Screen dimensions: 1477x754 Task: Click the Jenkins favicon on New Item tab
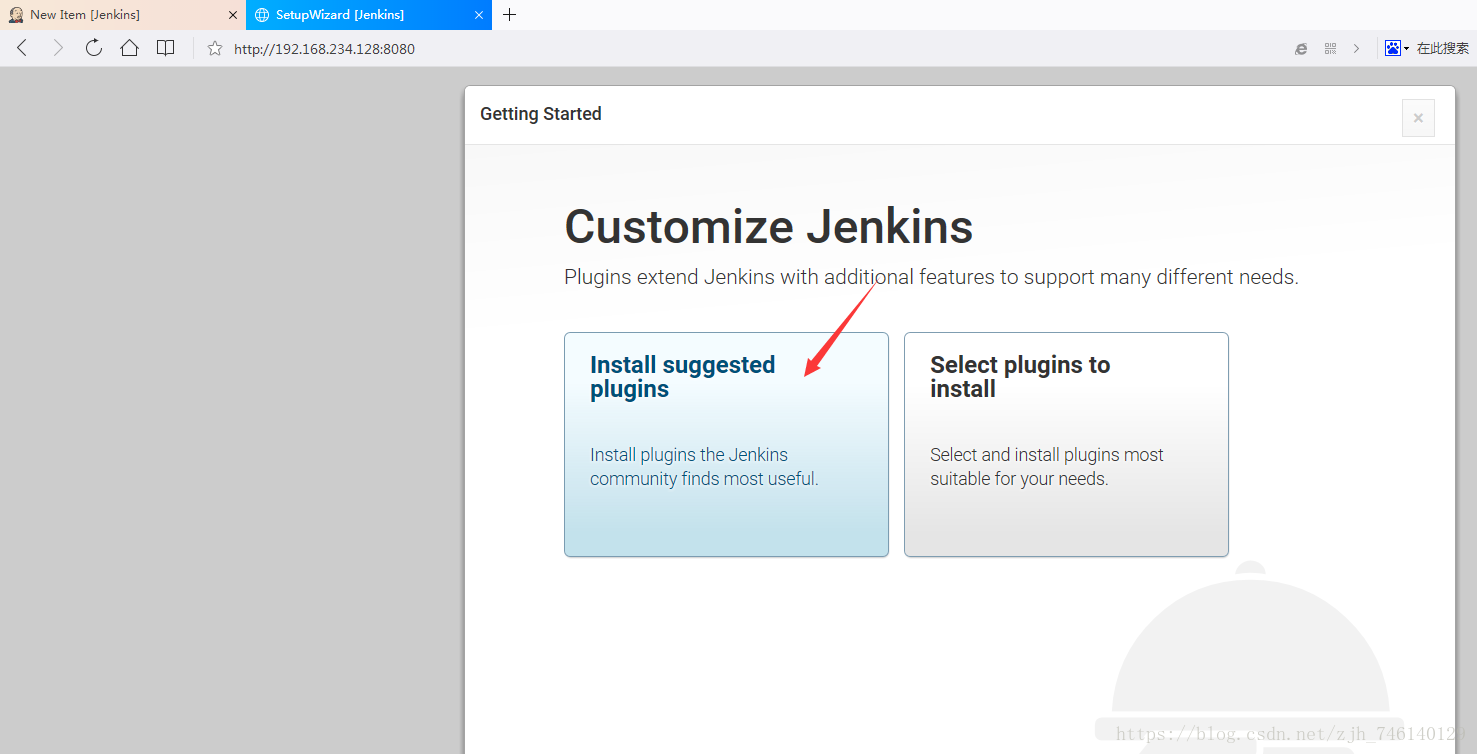16,15
